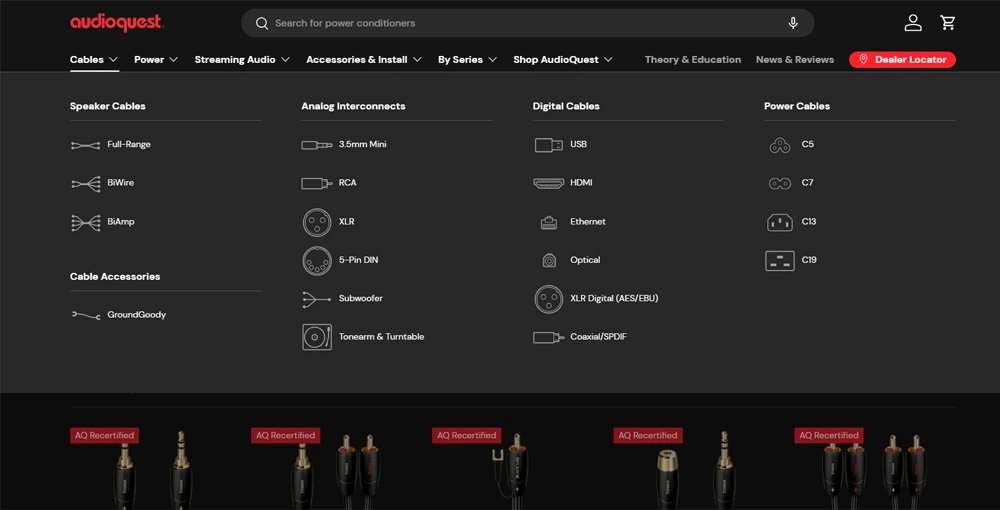Expand the Streaming Audio chevron
The height and width of the screenshot is (510, 1000).
pyautogui.click(x=285, y=59)
